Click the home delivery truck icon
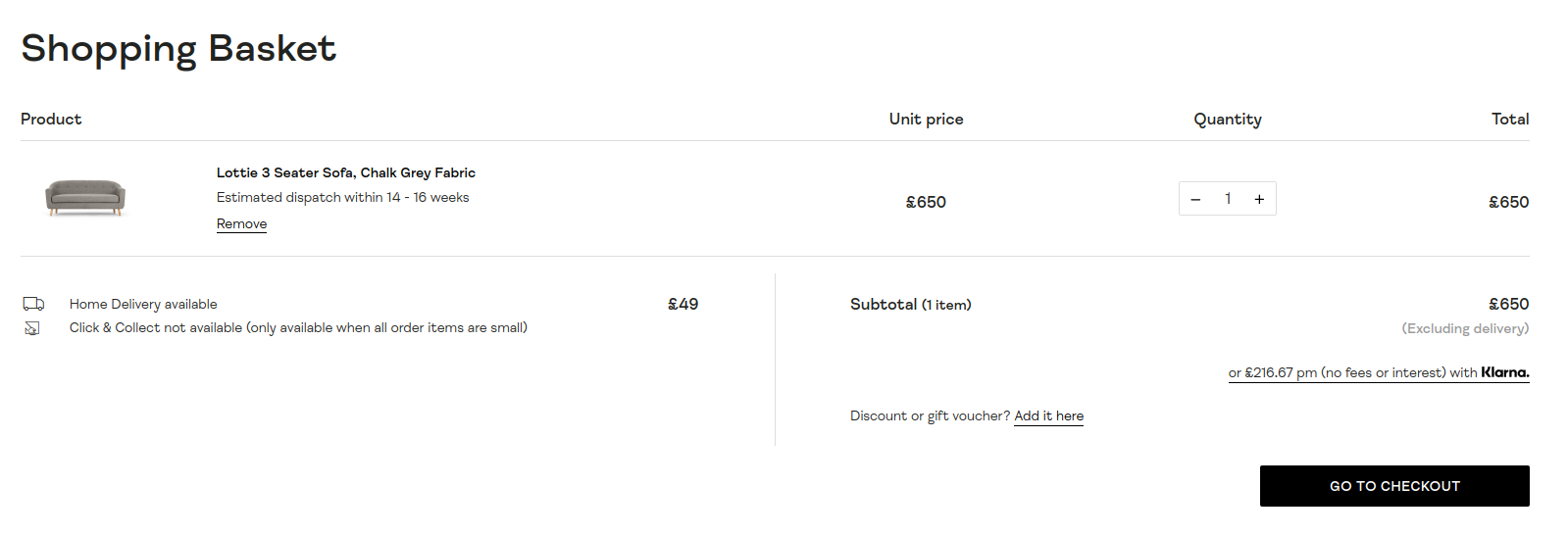 (x=33, y=304)
